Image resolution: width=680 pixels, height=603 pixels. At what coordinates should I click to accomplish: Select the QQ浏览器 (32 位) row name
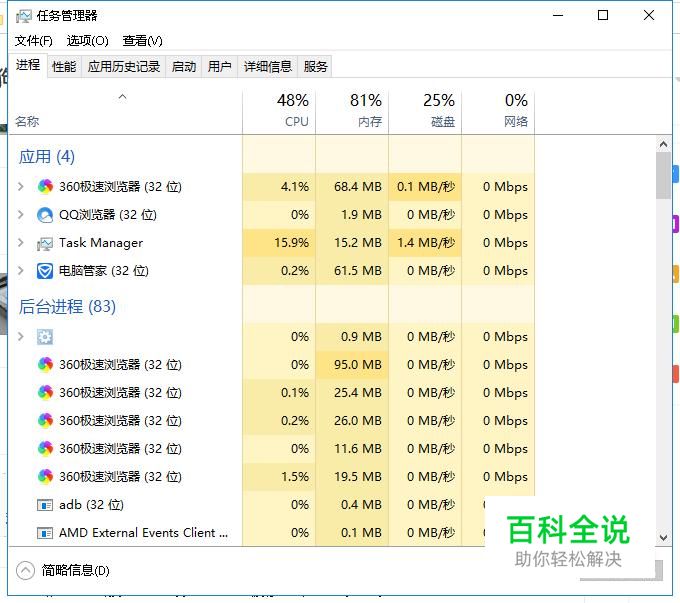point(108,215)
